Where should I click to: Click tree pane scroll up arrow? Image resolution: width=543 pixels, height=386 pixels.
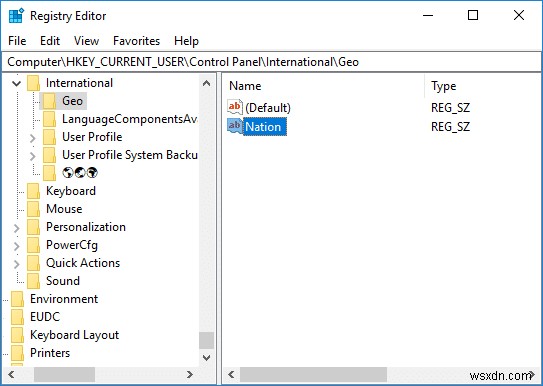[206, 83]
